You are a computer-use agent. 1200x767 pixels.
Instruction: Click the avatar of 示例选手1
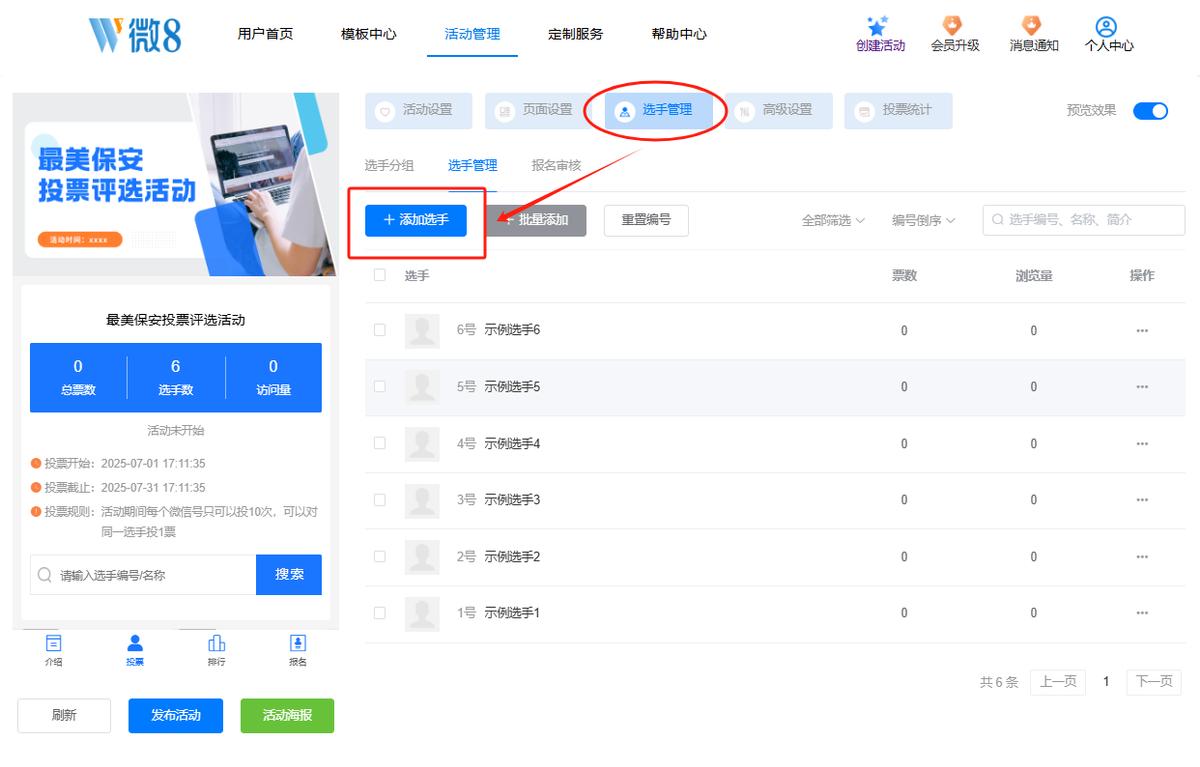pyautogui.click(x=422, y=613)
